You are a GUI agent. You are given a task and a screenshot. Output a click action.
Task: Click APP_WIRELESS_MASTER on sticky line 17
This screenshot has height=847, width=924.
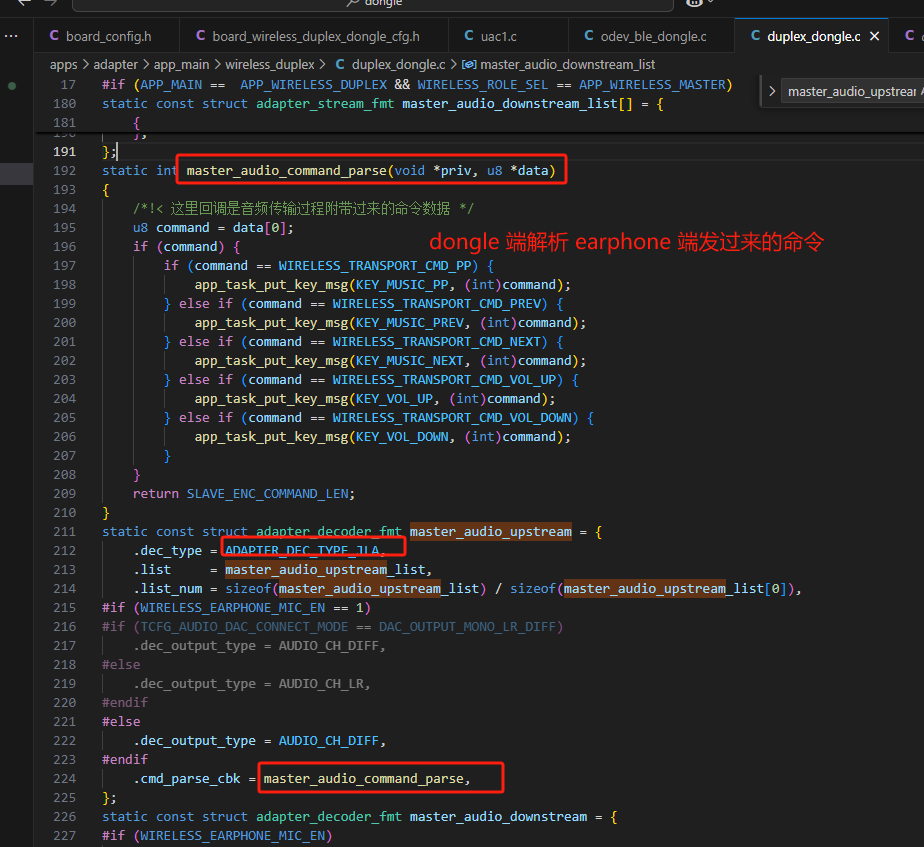[652, 85]
